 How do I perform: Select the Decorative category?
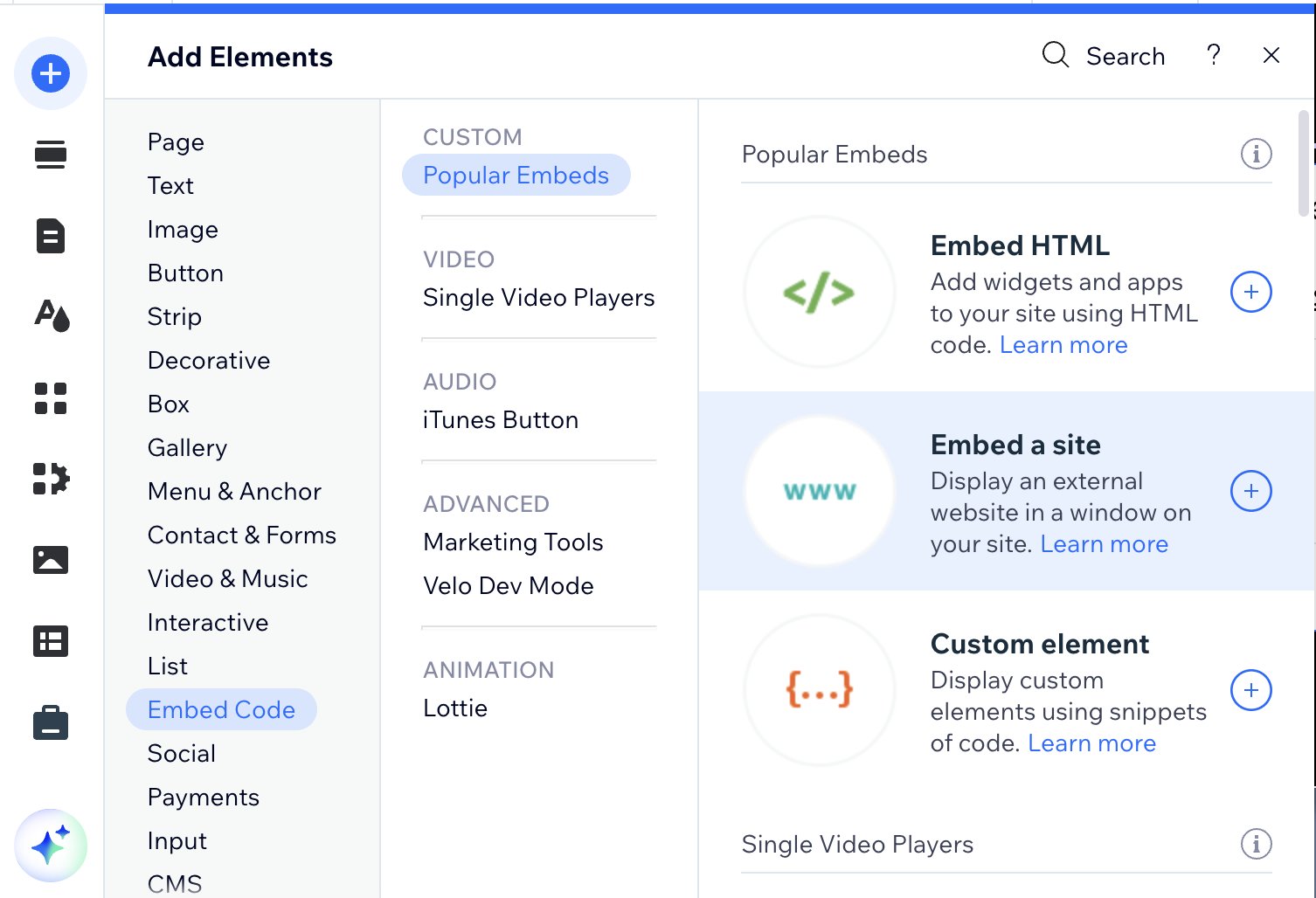tap(209, 361)
